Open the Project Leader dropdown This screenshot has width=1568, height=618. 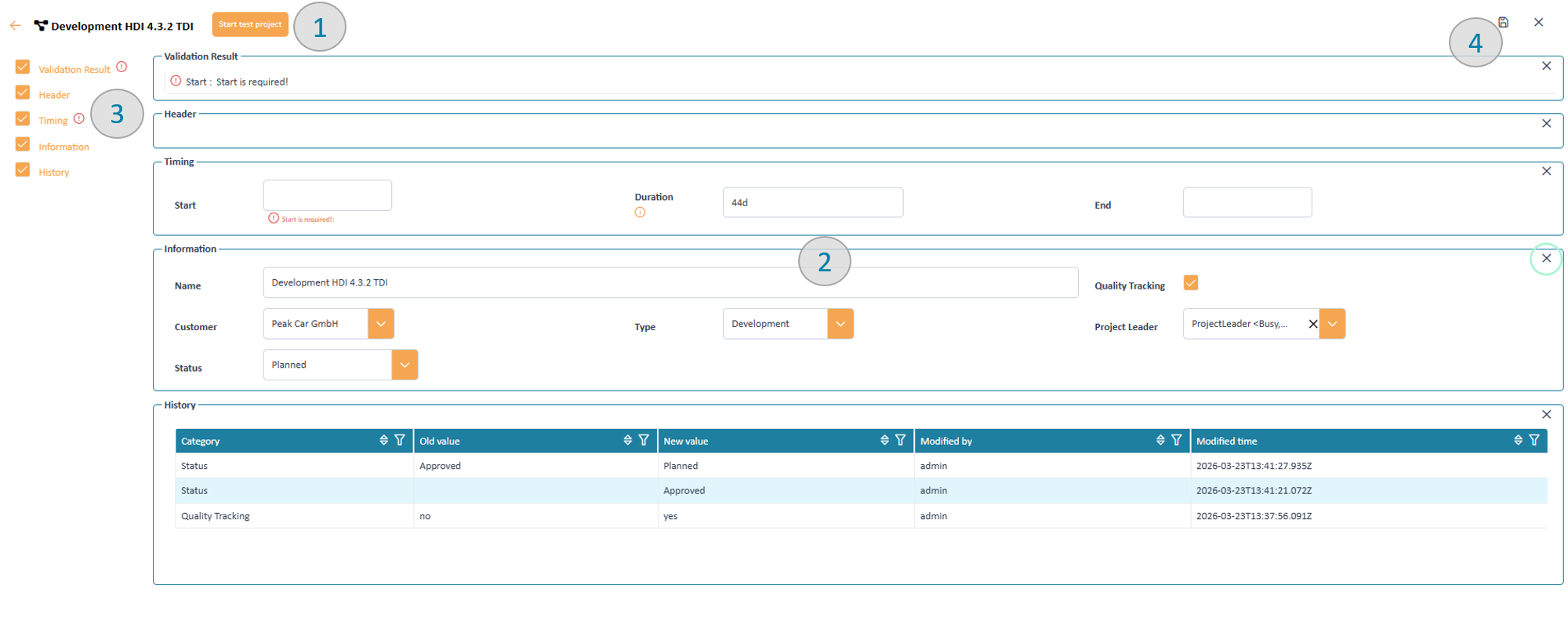point(1332,324)
